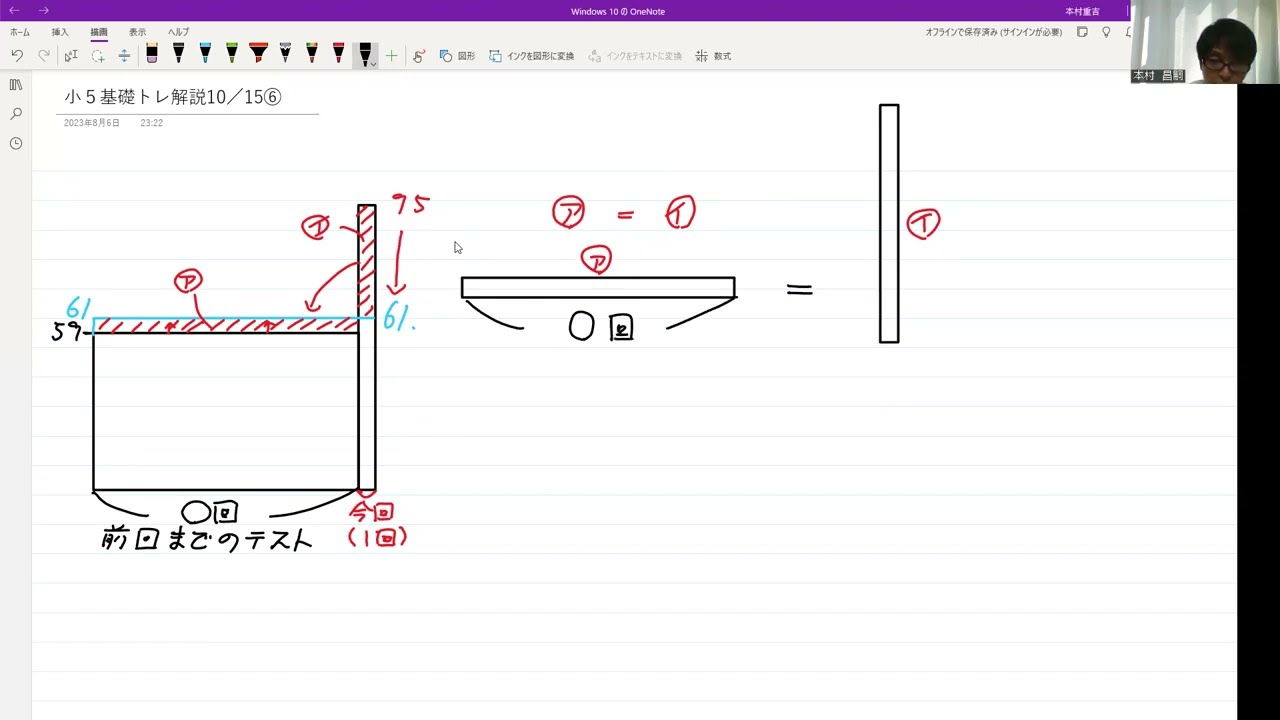Open the 挿入 tab
Screen dimensions: 1280x720
[60, 32]
